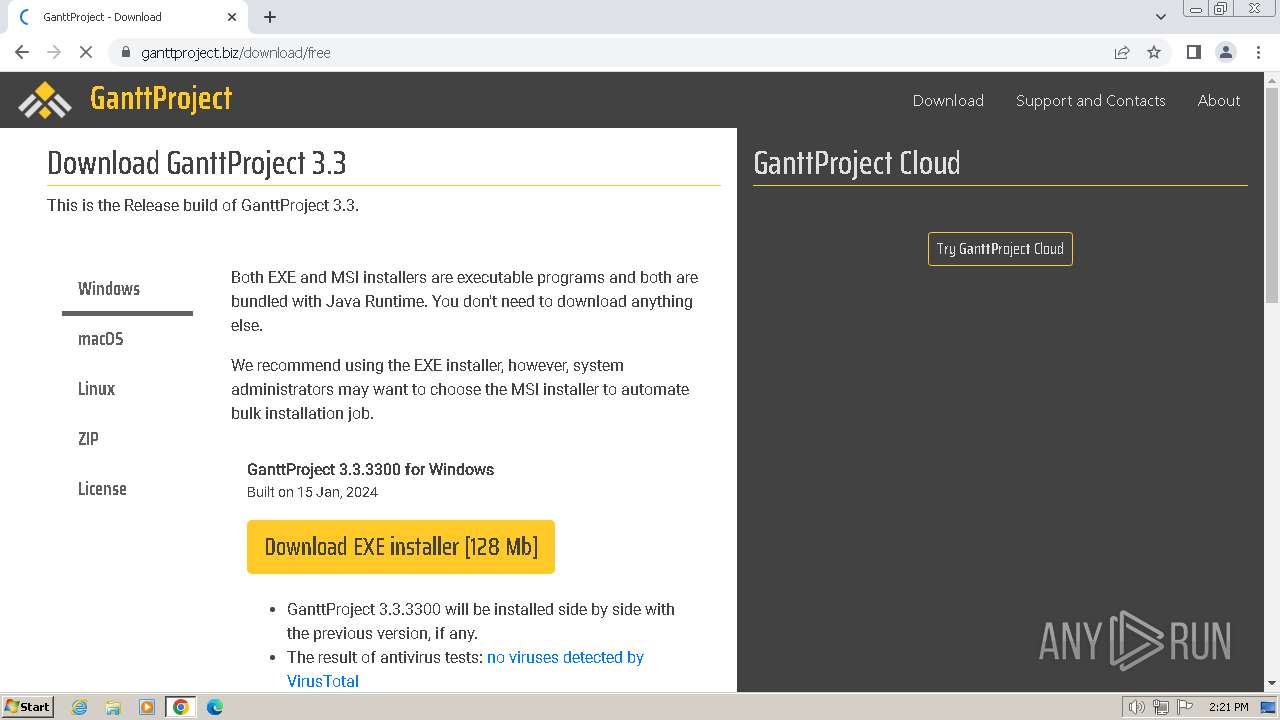Click Chrome icon in taskbar
Screen dimensions: 1280x720
coord(180,707)
